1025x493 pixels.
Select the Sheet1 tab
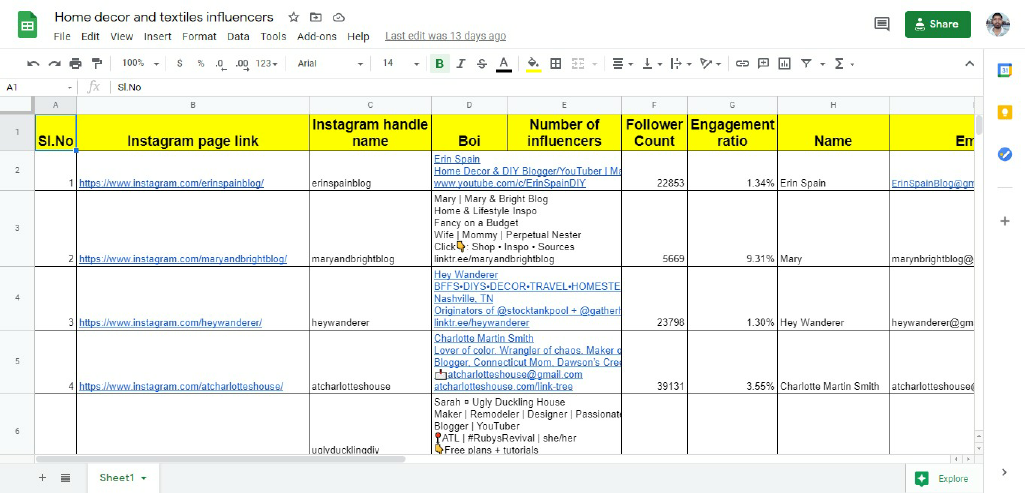point(122,478)
